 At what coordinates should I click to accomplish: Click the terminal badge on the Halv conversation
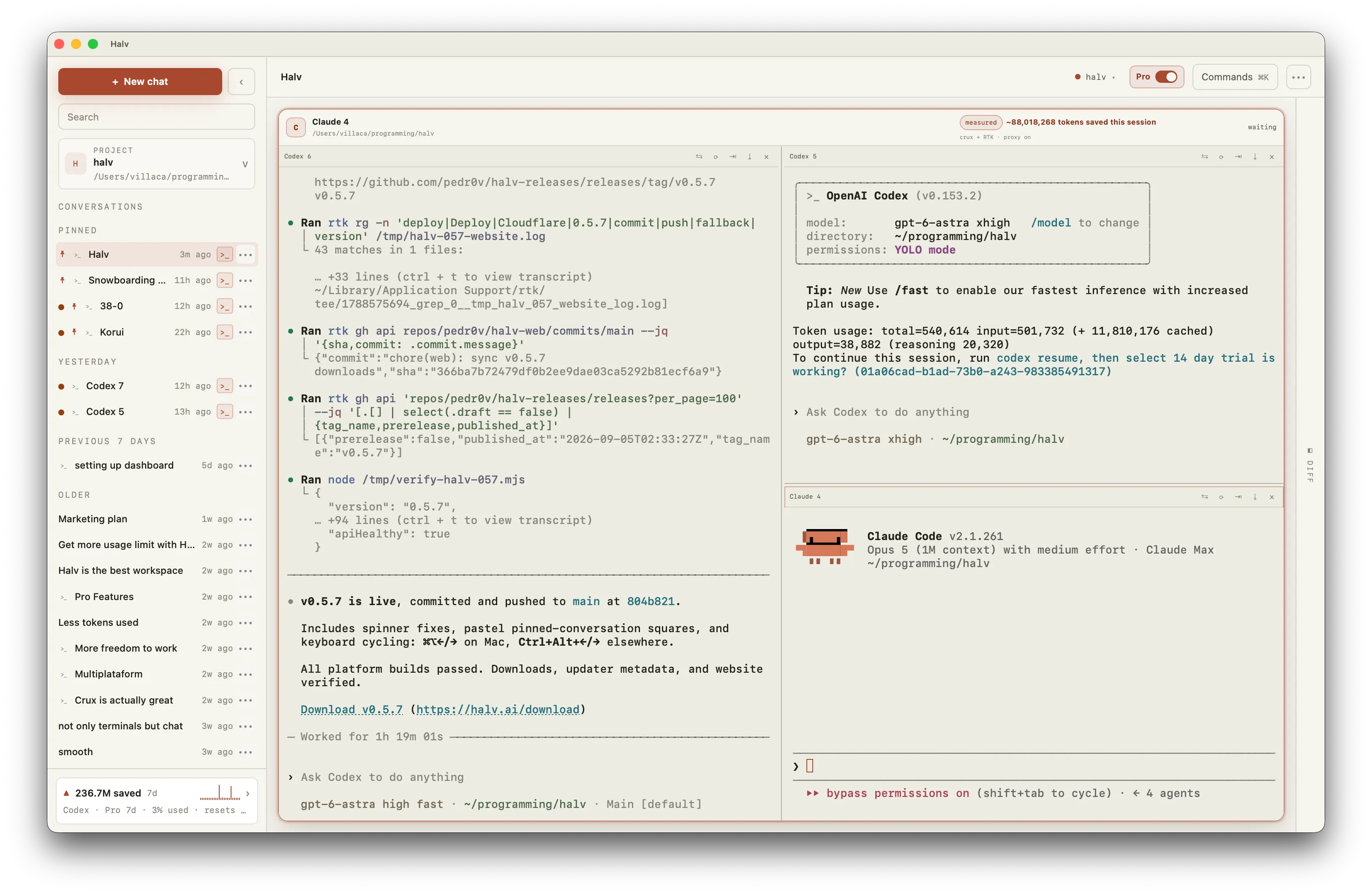[225, 254]
